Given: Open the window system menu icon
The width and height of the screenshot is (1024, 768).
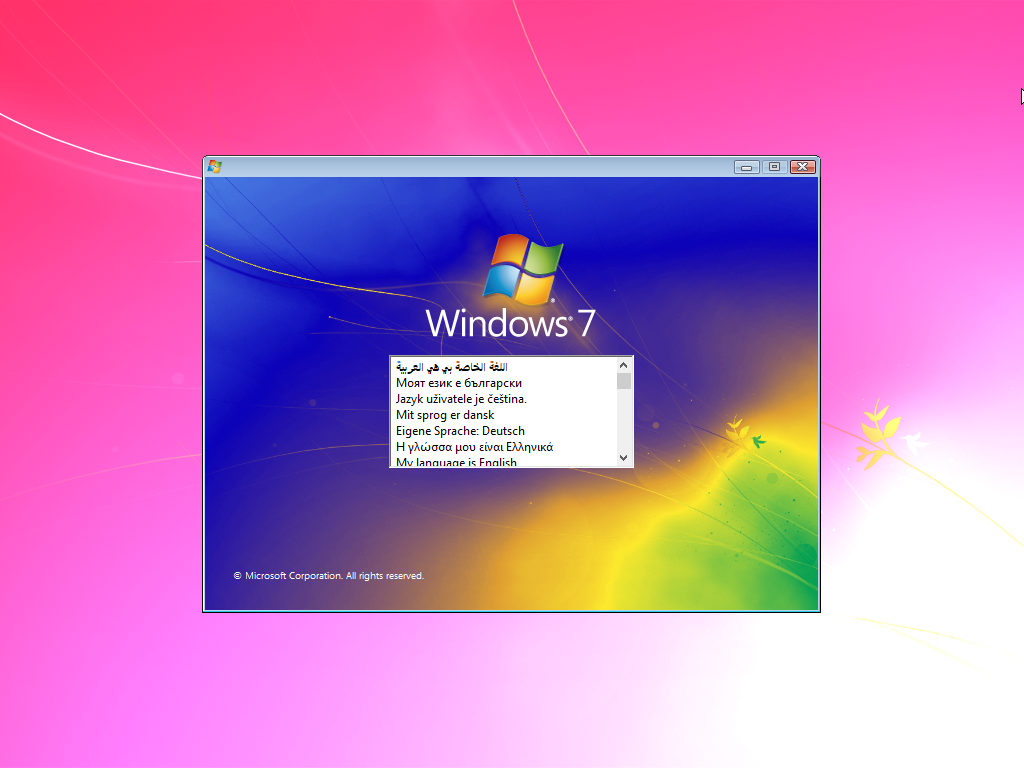Looking at the screenshot, I should 214,167.
